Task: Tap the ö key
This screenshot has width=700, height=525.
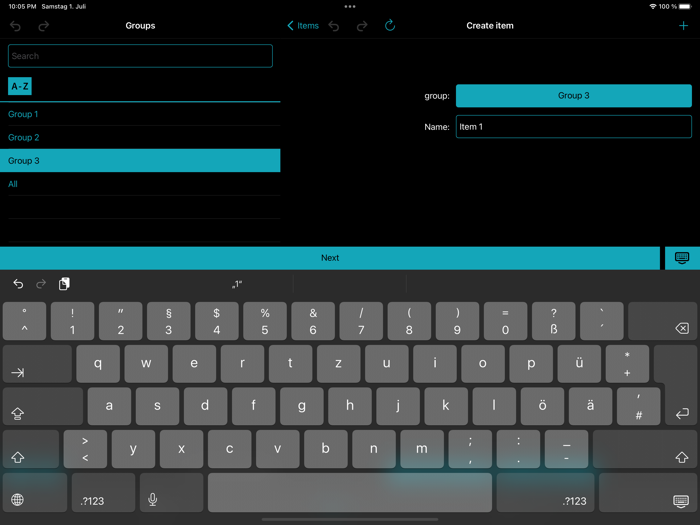Action: pyautogui.click(x=542, y=406)
